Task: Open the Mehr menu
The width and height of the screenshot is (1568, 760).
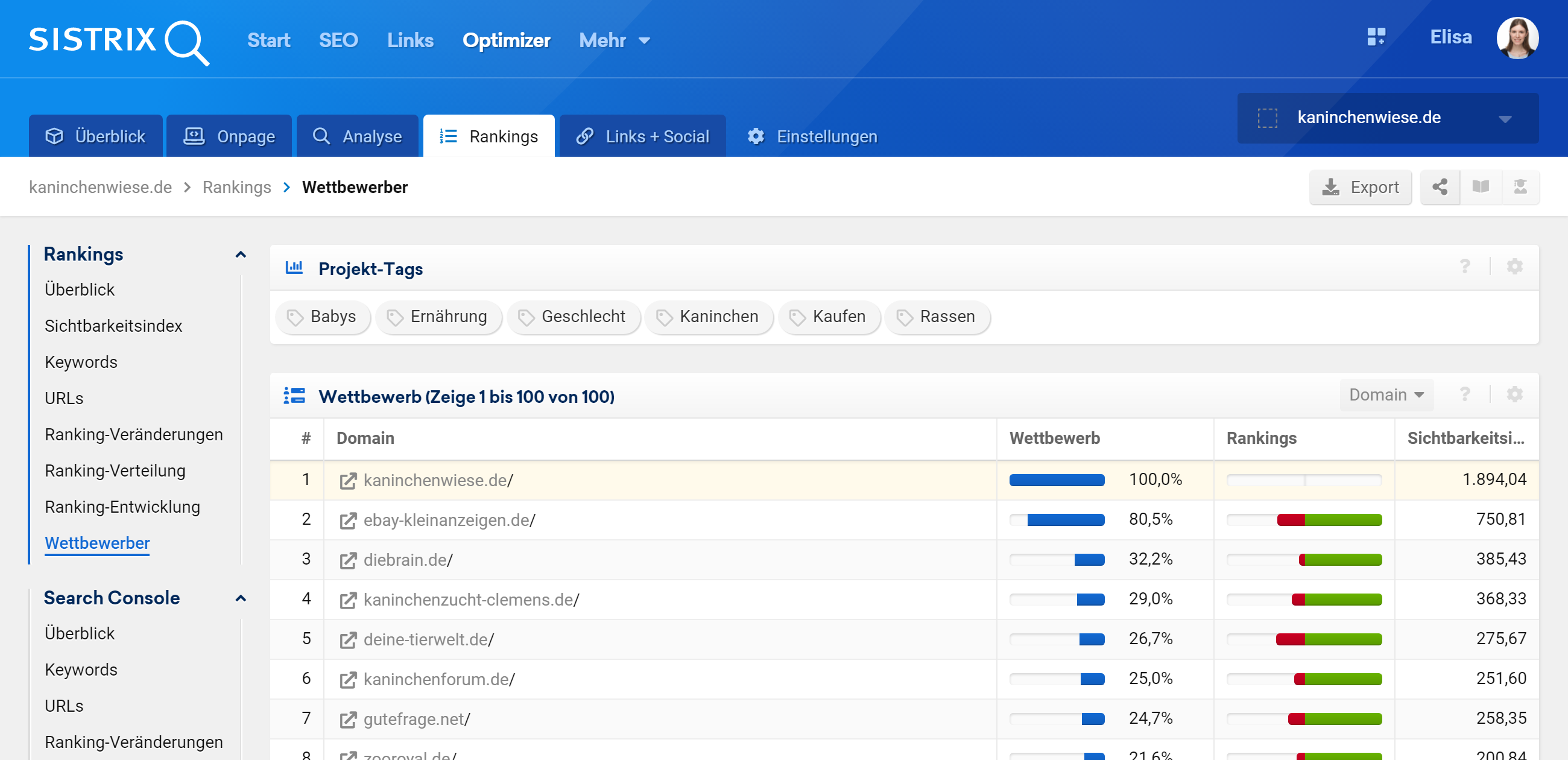Action: tap(614, 40)
